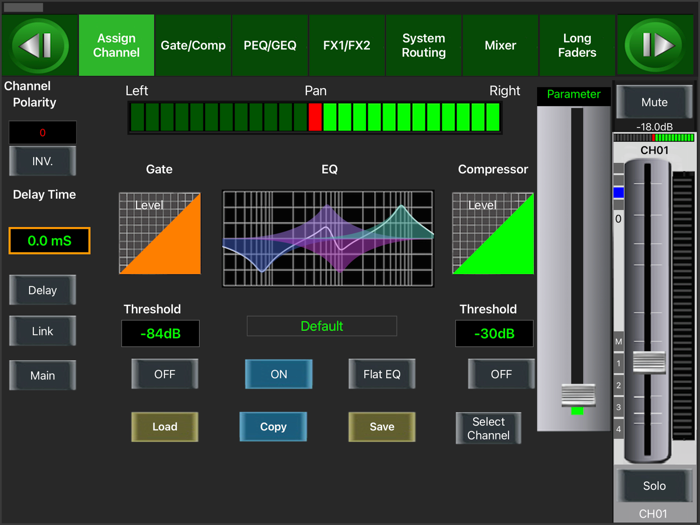Toggle the Main assign button
This screenshot has width=700, height=525.
[42, 375]
